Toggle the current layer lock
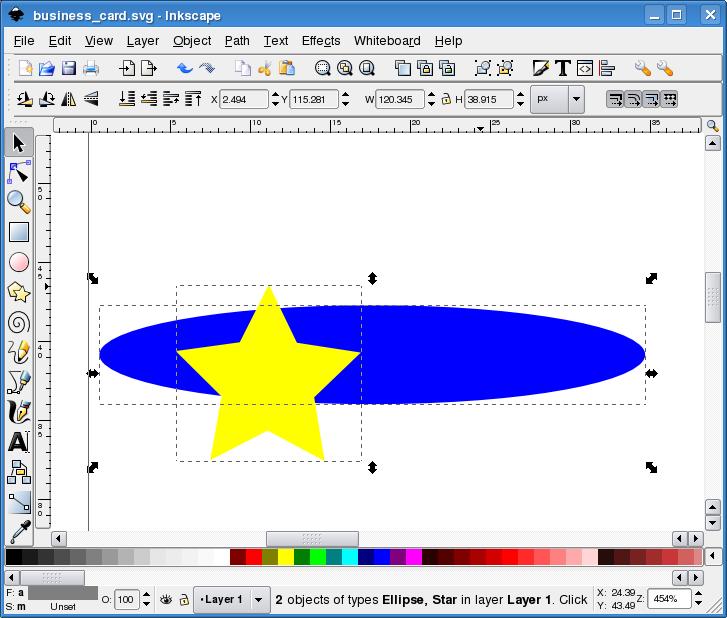Image resolution: width=727 pixels, height=618 pixels. [x=184, y=600]
